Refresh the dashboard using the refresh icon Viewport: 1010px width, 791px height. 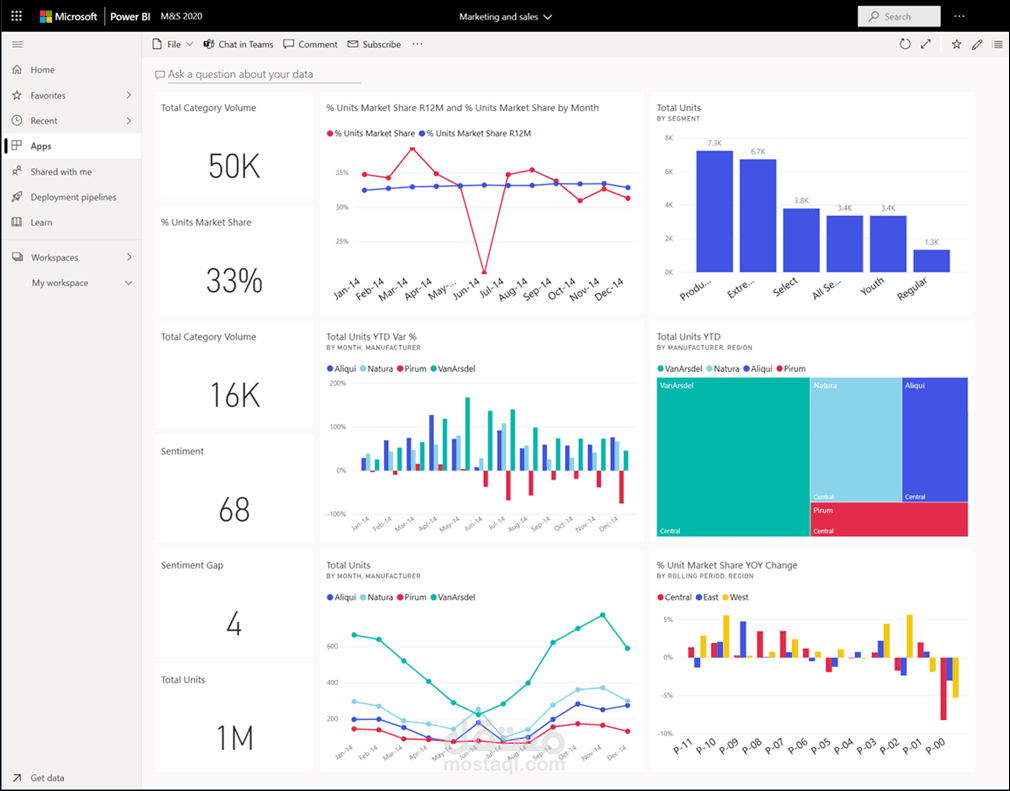pyautogui.click(x=905, y=44)
